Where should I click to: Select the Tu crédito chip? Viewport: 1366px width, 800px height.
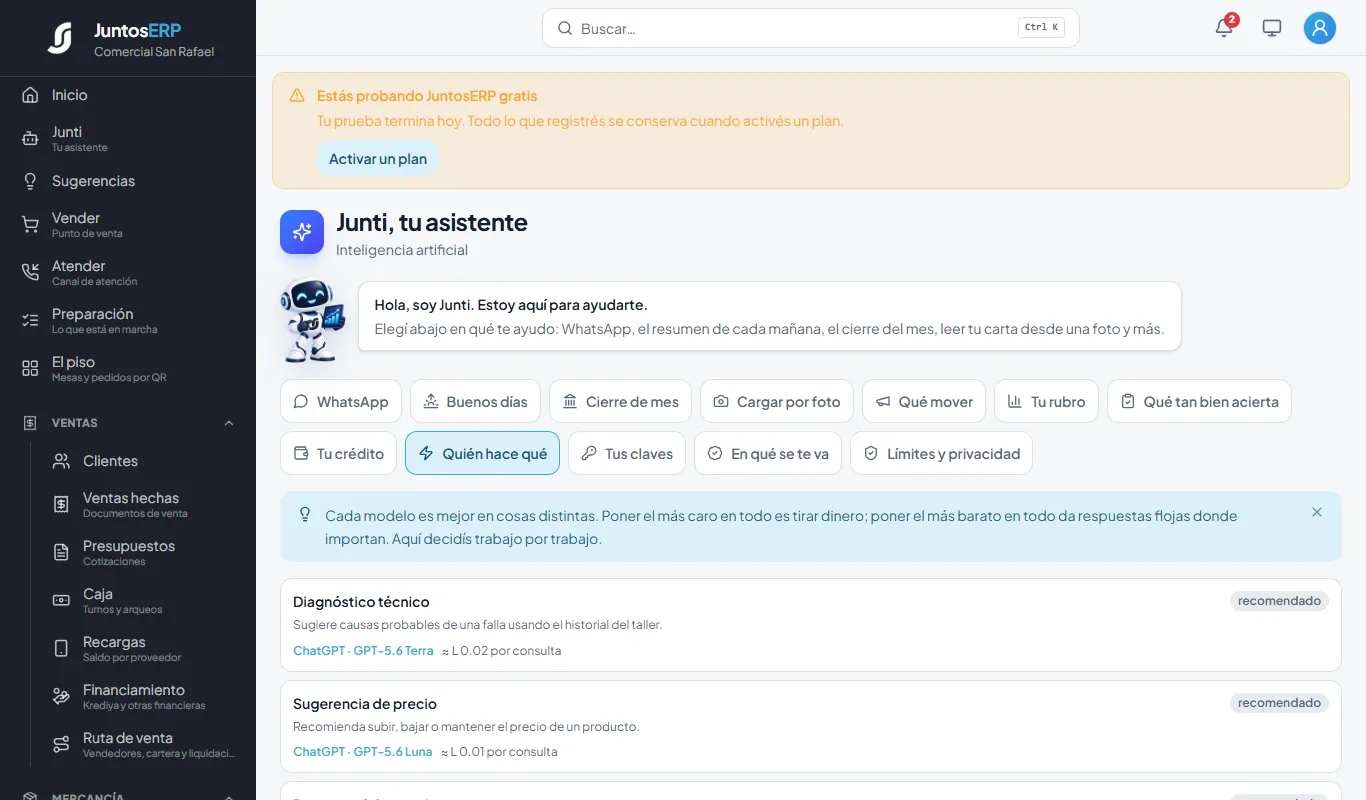click(338, 453)
